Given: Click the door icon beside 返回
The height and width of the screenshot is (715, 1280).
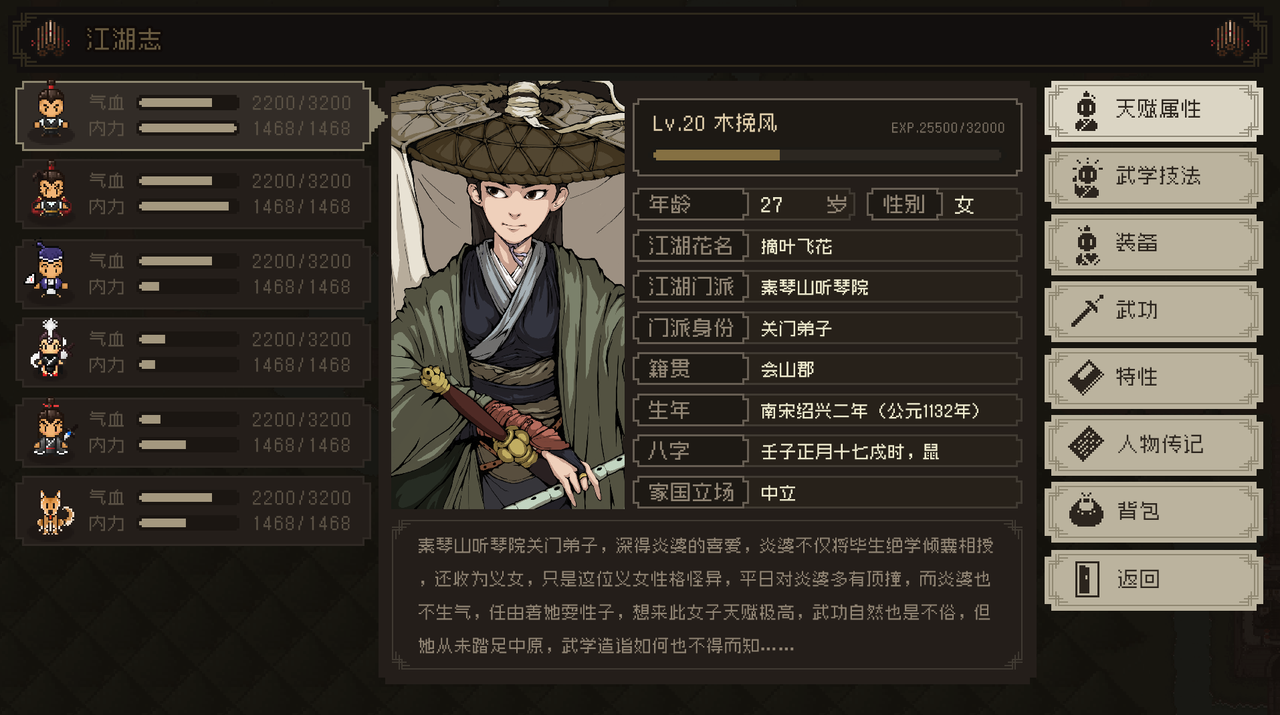Looking at the screenshot, I should [x=1086, y=579].
